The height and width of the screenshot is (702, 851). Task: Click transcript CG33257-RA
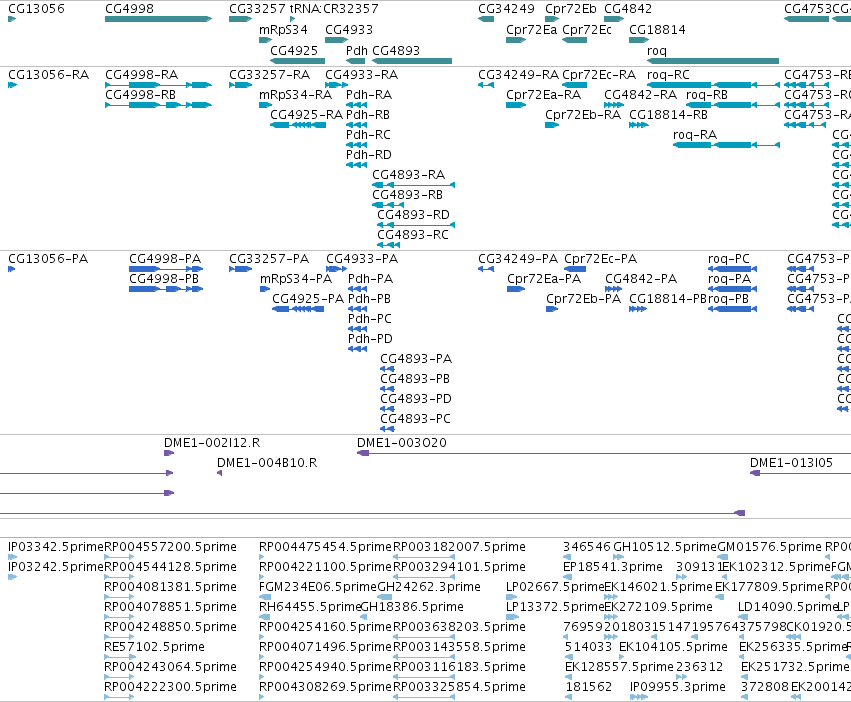(x=269, y=74)
